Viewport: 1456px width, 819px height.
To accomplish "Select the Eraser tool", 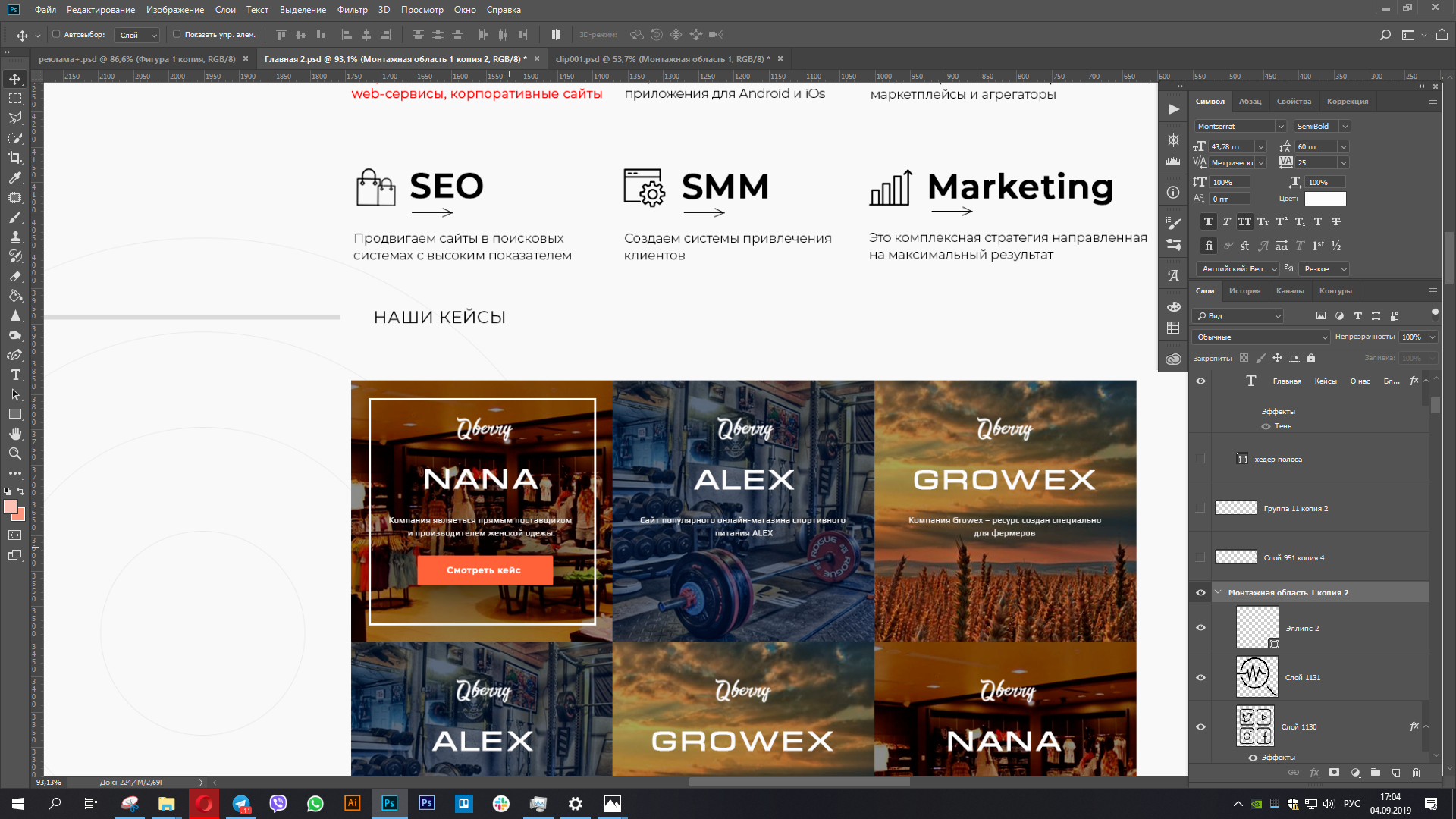I will click(15, 276).
